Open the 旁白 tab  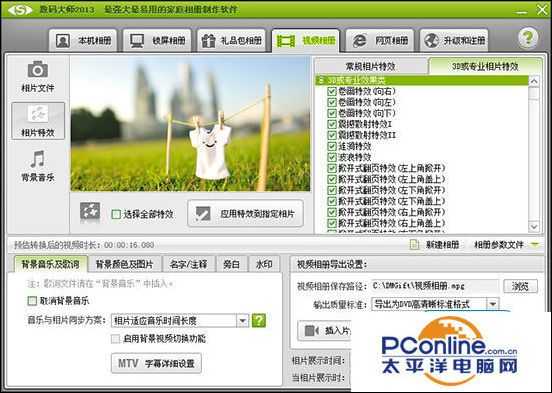click(231, 264)
